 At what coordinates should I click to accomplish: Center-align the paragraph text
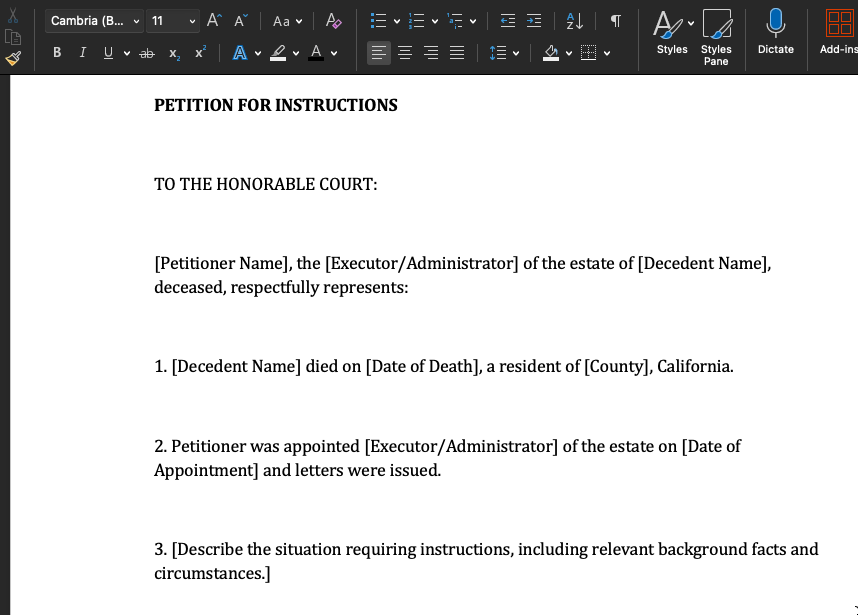(405, 53)
